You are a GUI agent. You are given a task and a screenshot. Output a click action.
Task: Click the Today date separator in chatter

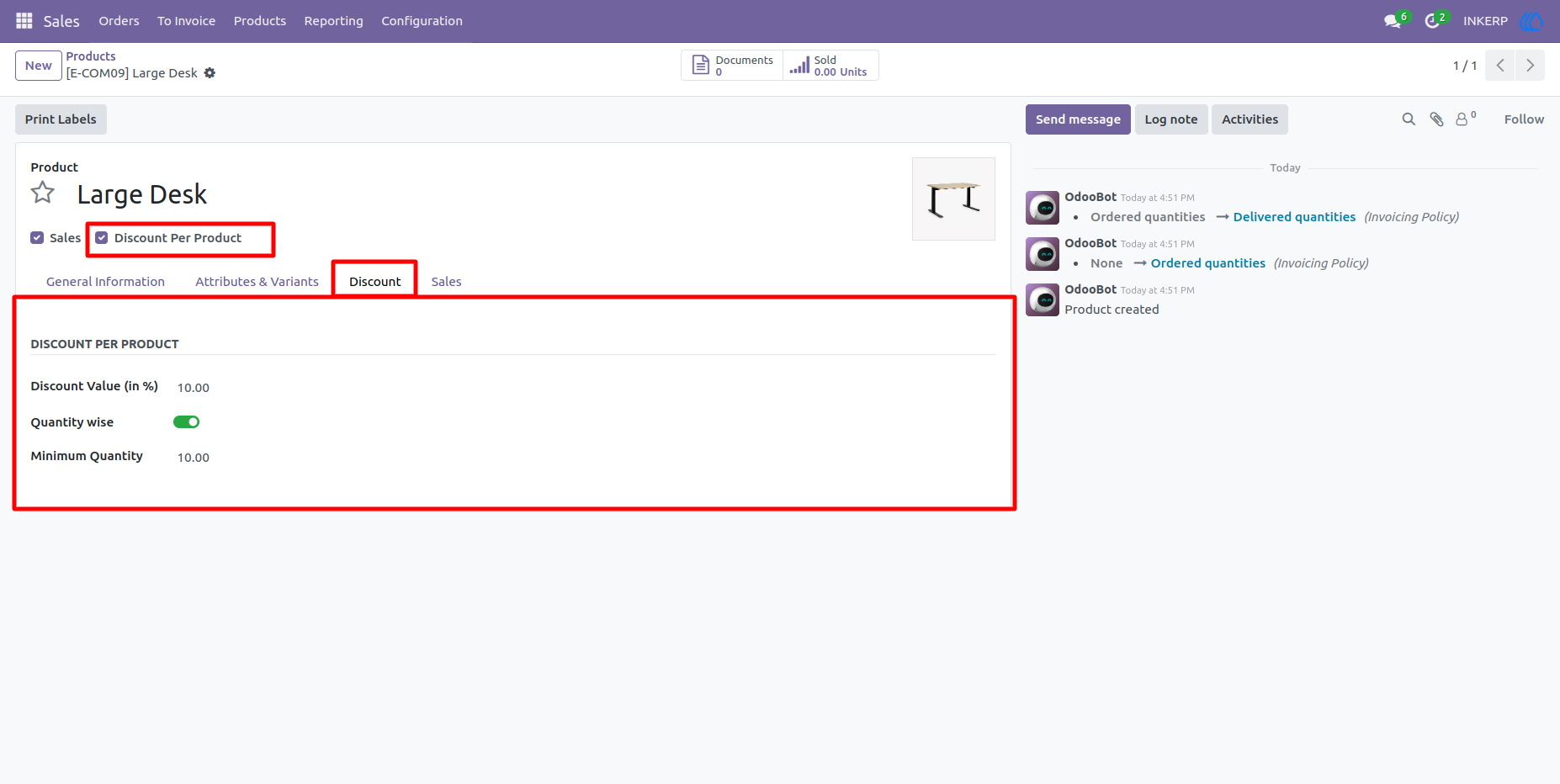[1285, 168]
